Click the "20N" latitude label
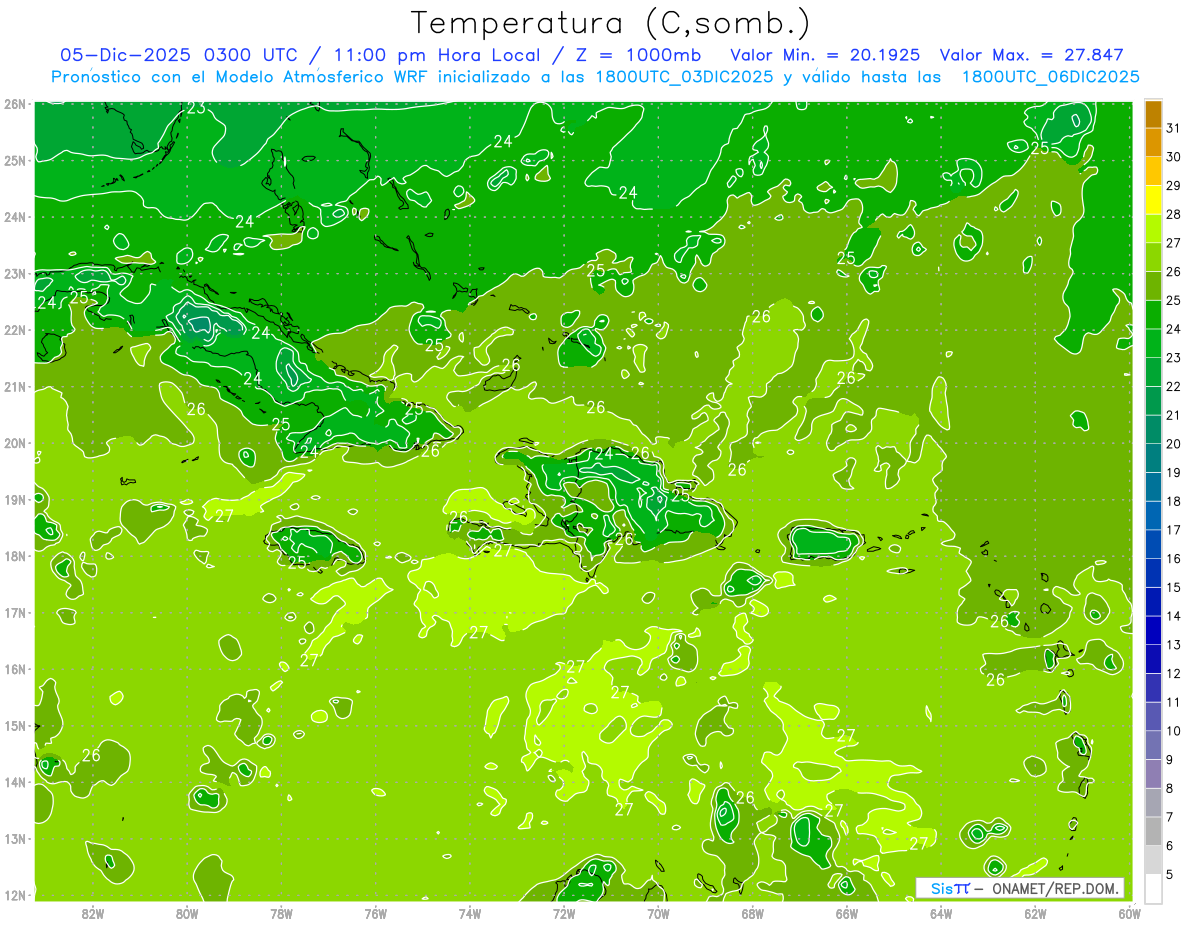Image resolution: width=1200 pixels, height=927 pixels. pyautogui.click(x=14, y=443)
